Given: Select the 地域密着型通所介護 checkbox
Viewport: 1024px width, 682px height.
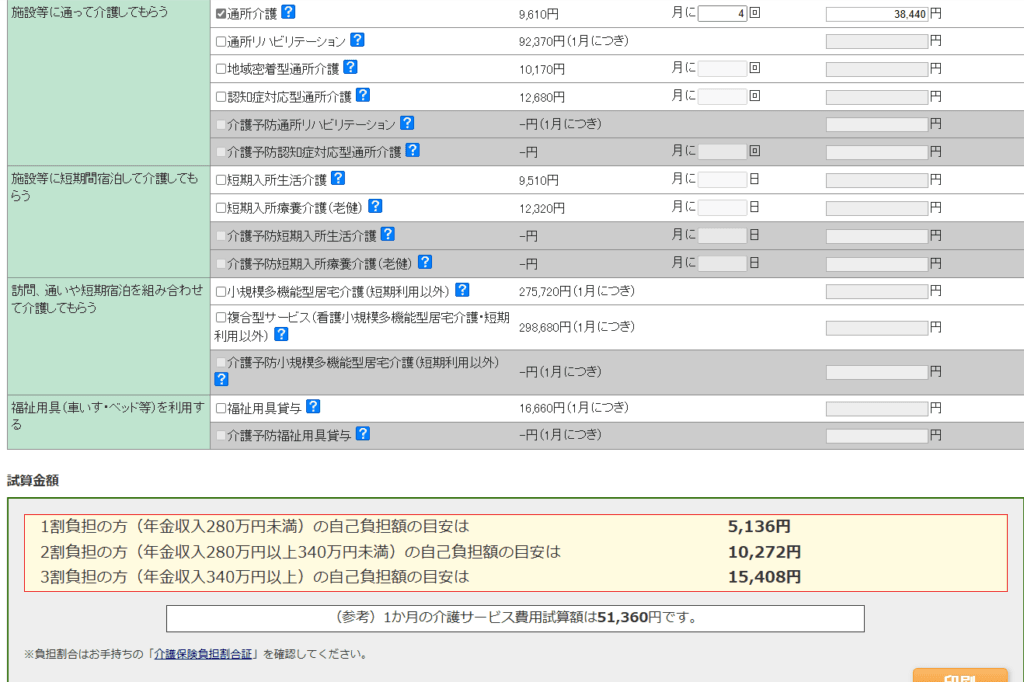Looking at the screenshot, I should 221,69.
